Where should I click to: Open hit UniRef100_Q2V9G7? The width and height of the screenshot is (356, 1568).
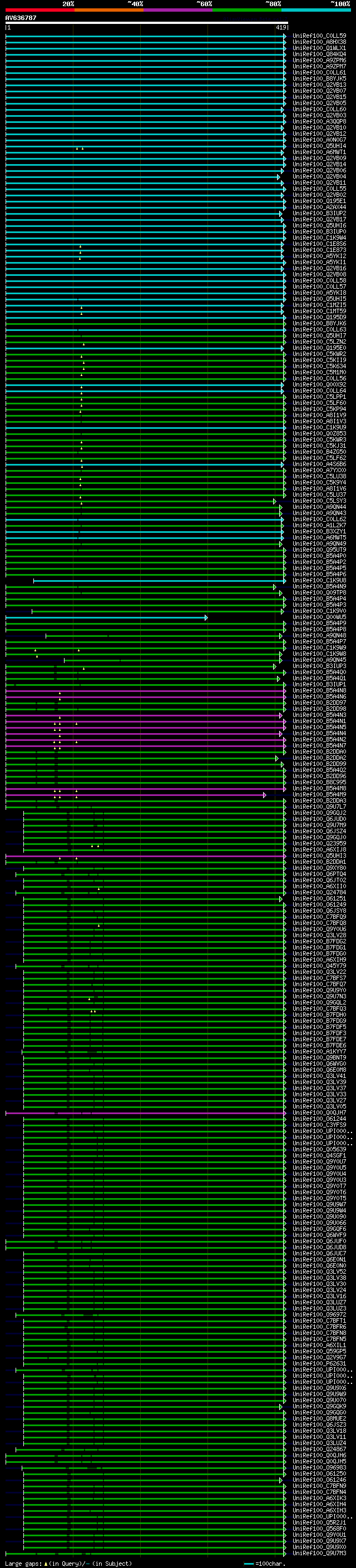[319, 1357]
